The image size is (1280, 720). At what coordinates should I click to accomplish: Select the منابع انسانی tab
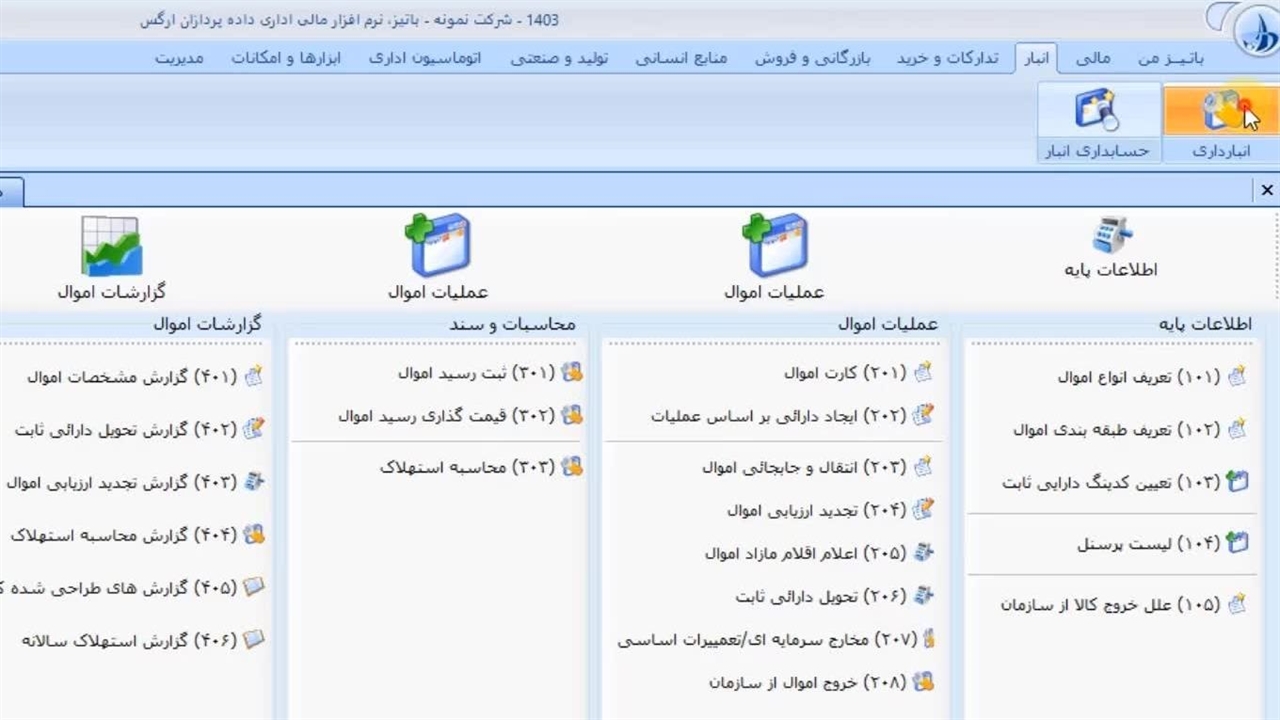point(681,58)
